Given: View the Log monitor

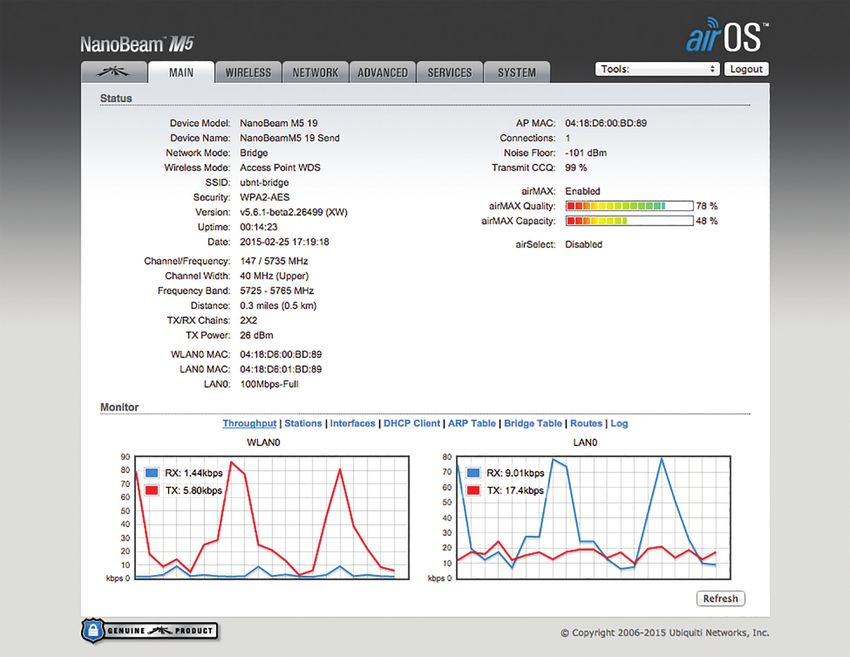Looking at the screenshot, I should (x=619, y=423).
